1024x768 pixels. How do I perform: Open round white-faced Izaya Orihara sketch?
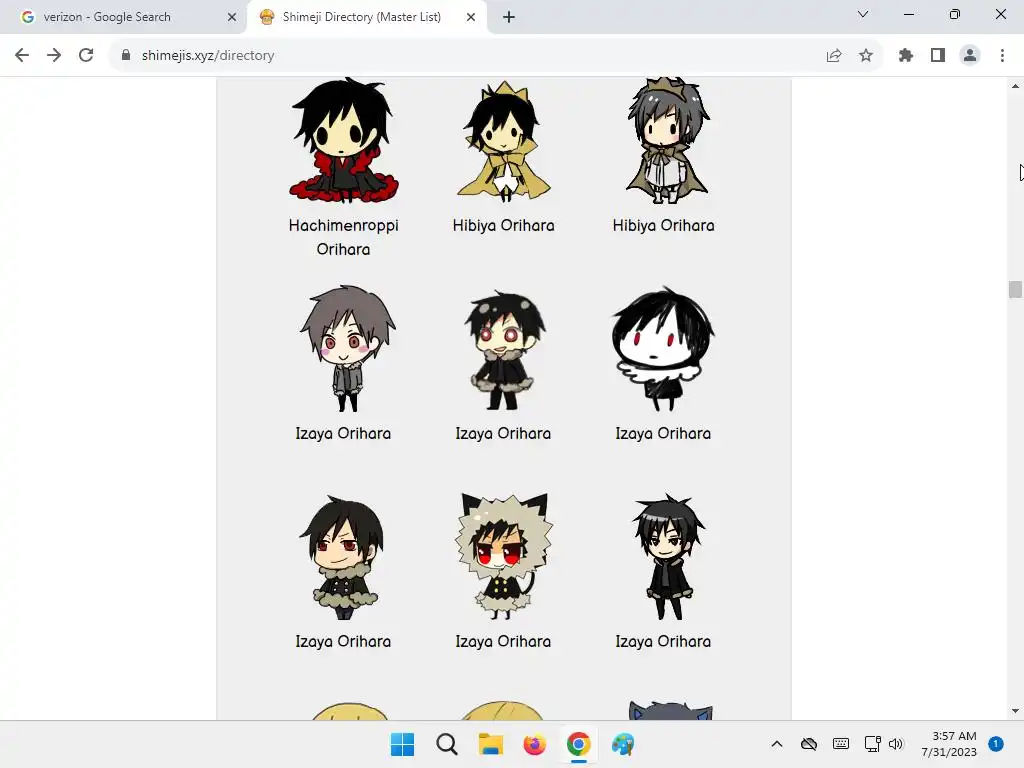(664, 349)
